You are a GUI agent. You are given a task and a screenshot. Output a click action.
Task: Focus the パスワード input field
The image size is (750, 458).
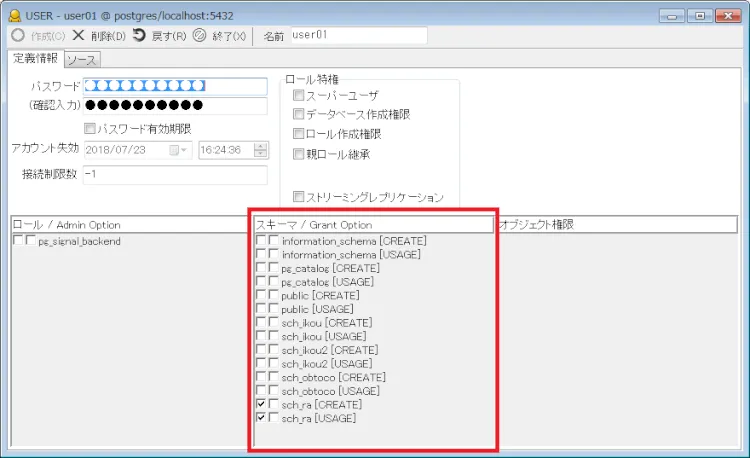click(x=175, y=86)
